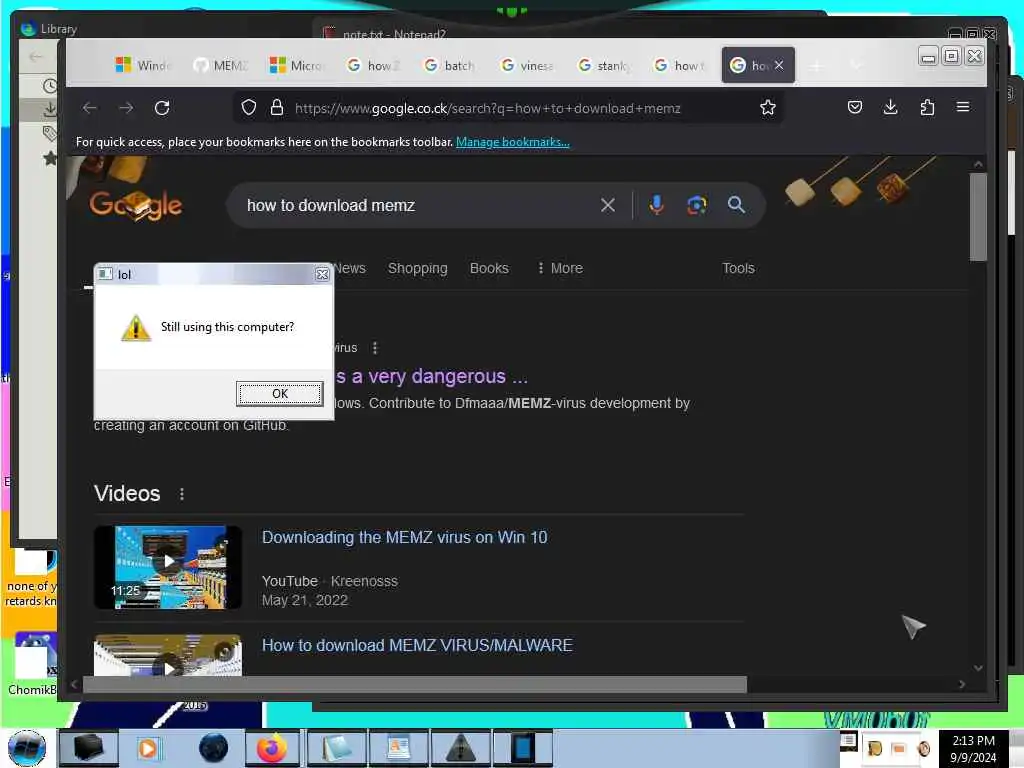The image size is (1024, 768).
Task: Open the globe icon on the taskbar
Action: click(x=213, y=748)
